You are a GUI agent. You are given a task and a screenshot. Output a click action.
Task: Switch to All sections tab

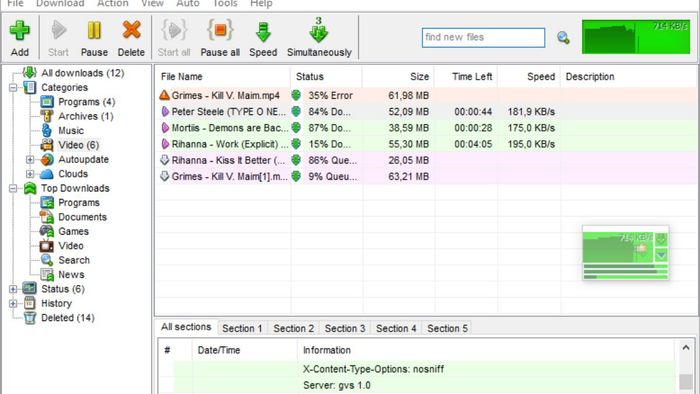186,327
